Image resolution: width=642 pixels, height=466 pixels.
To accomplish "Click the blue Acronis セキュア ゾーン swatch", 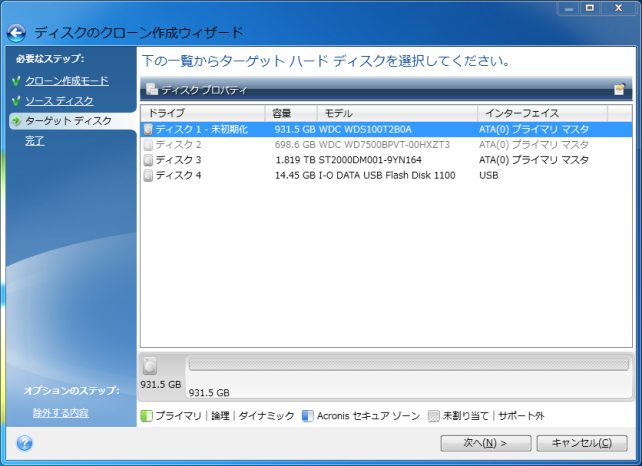I will tap(307, 416).
